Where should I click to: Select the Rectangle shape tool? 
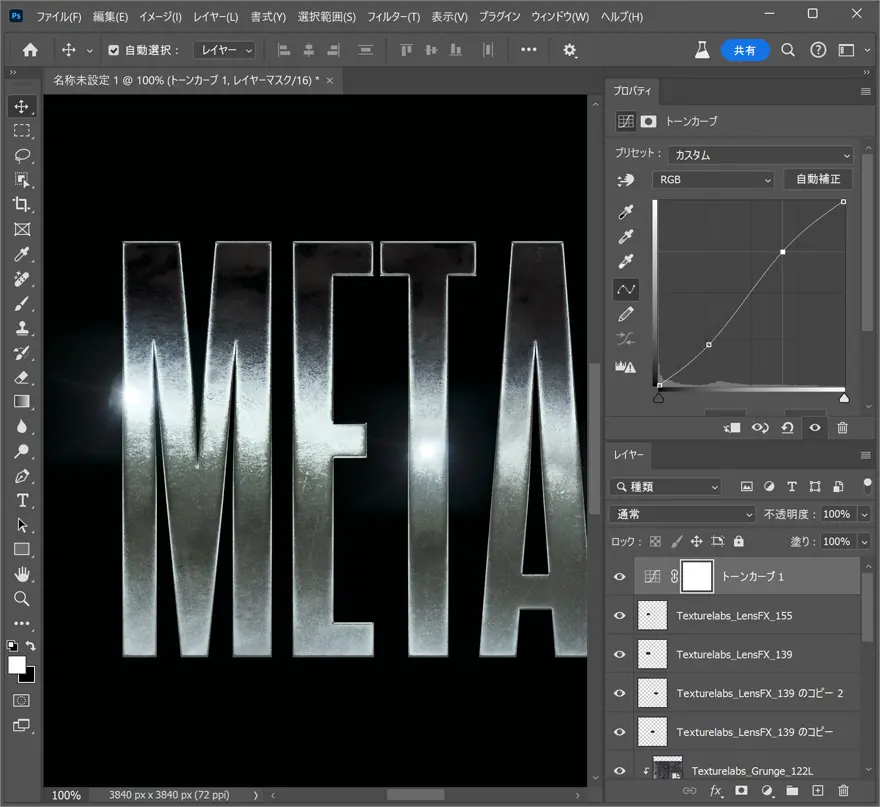point(22,549)
